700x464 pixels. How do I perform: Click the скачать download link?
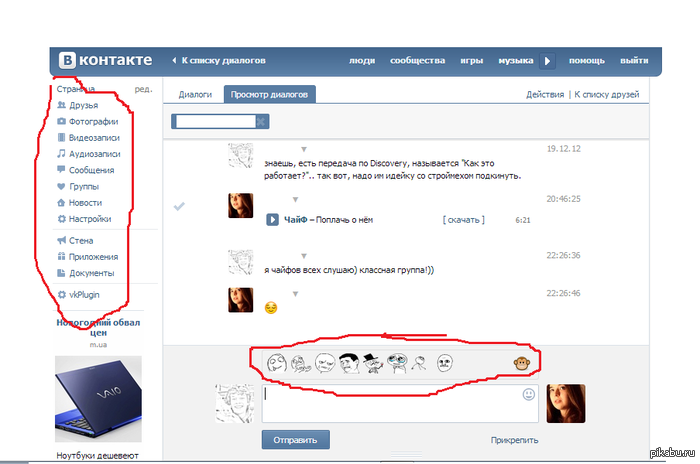coord(463,219)
